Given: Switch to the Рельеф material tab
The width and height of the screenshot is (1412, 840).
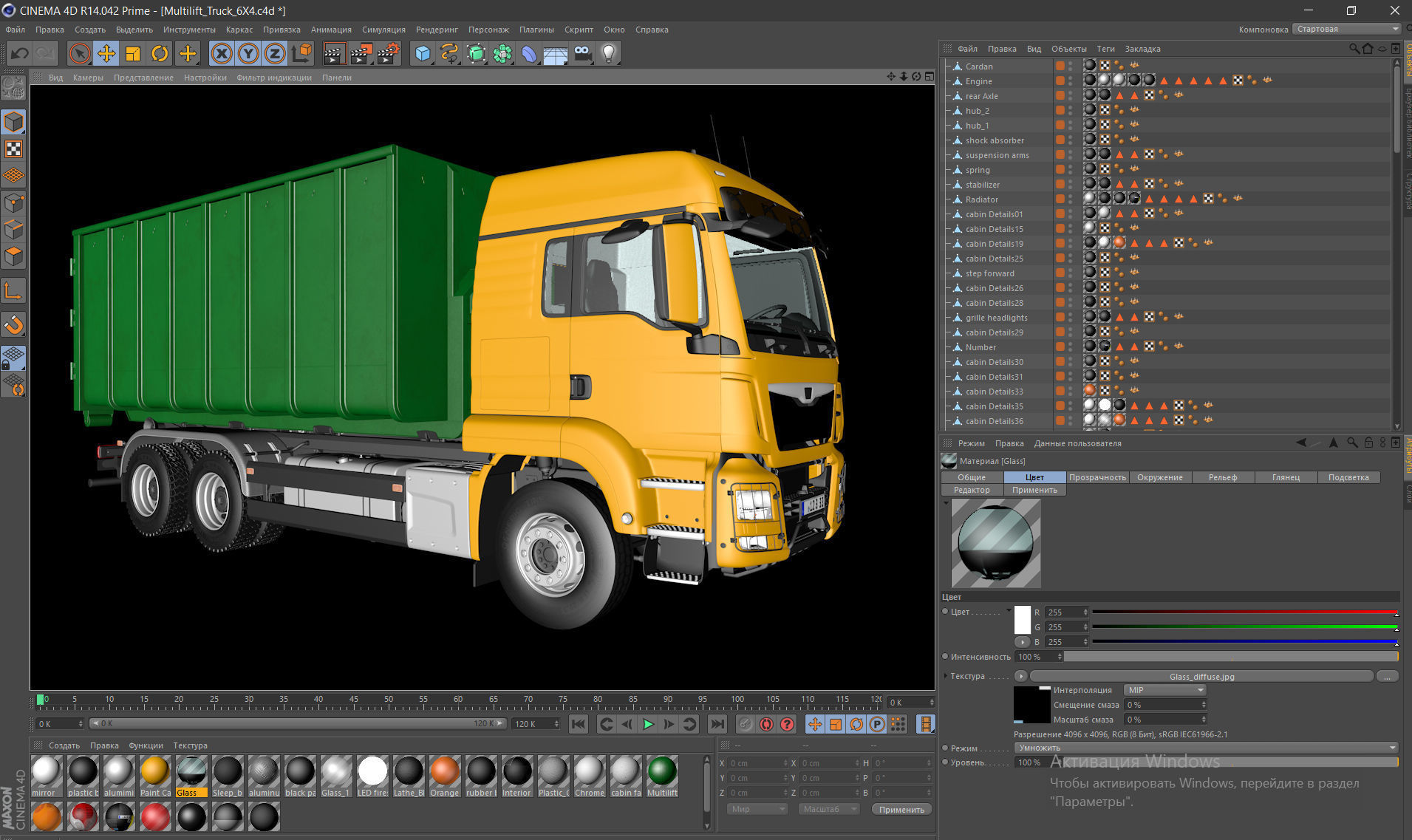Looking at the screenshot, I should coord(1223,477).
